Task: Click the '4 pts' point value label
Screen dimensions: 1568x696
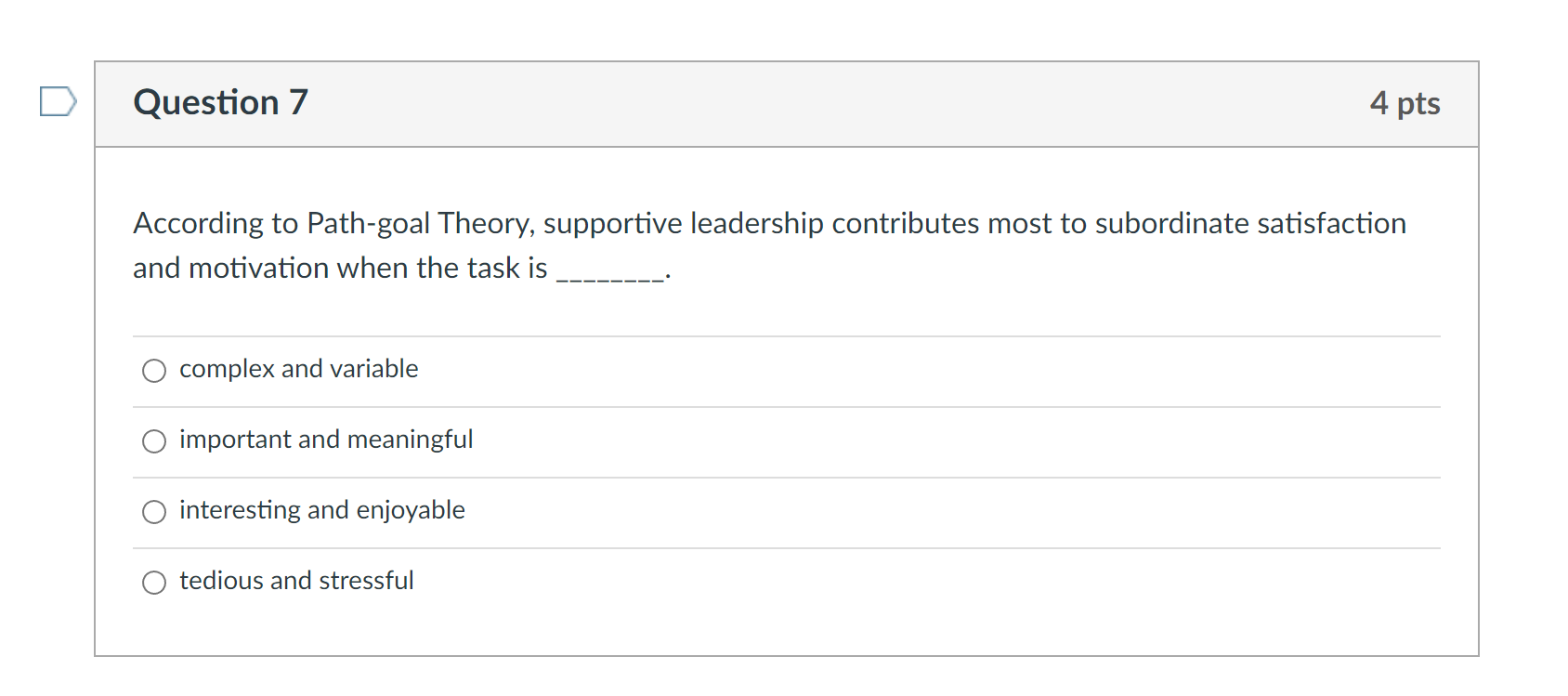Action: 1405,103
